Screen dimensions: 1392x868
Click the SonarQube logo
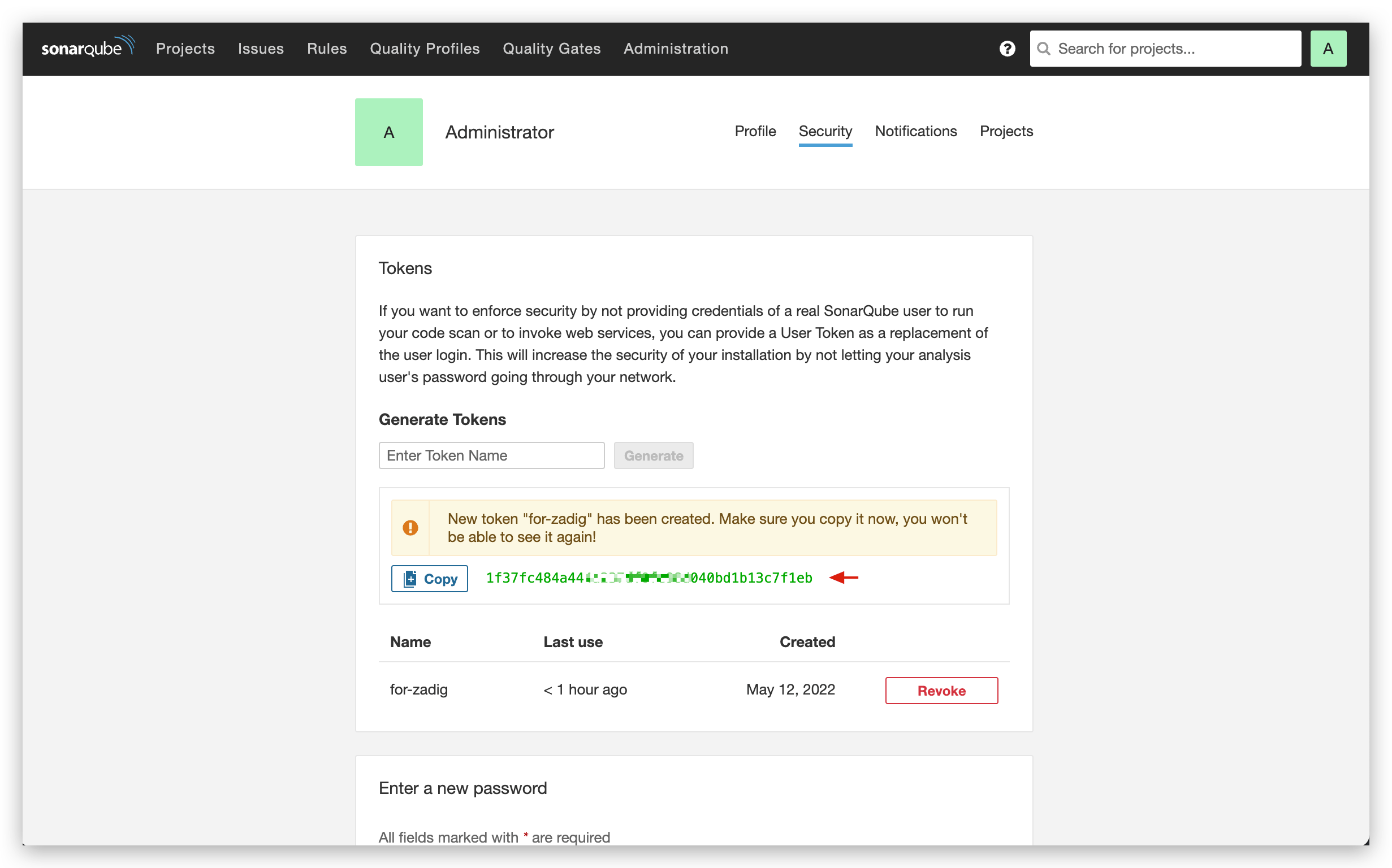(87, 47)
